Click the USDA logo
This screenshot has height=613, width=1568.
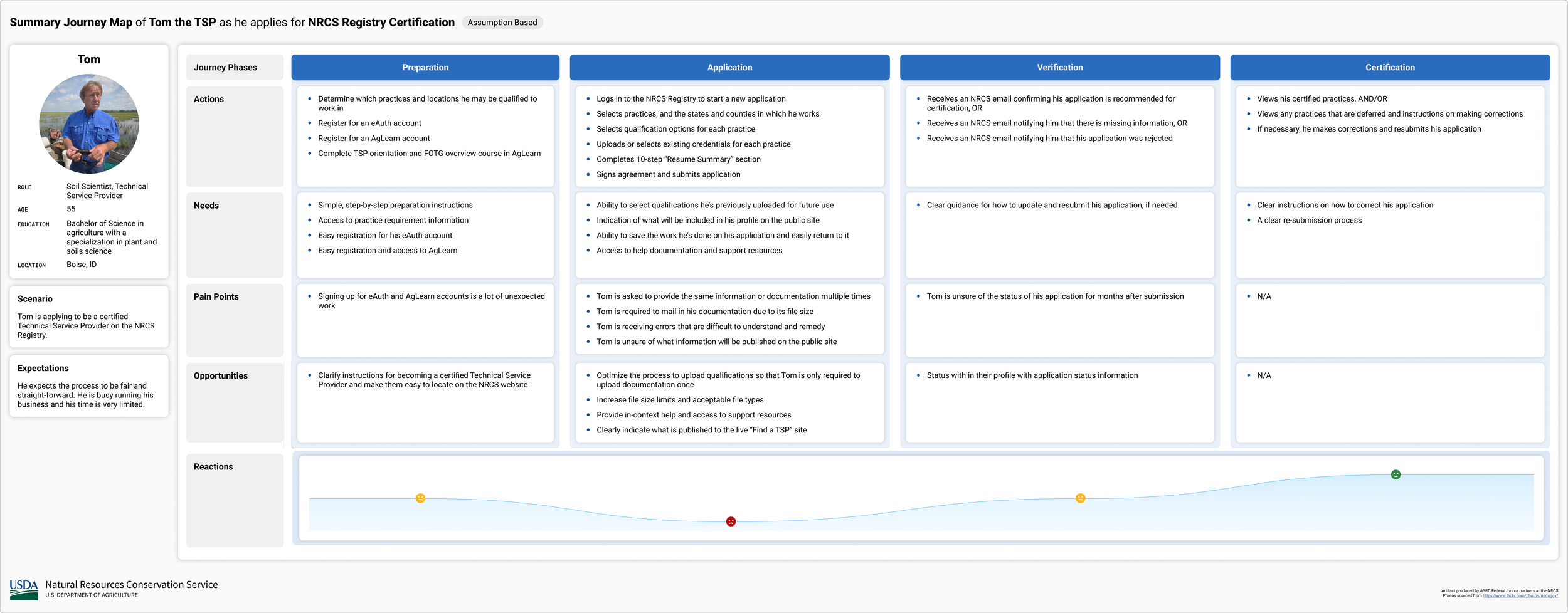pos(24,589)
